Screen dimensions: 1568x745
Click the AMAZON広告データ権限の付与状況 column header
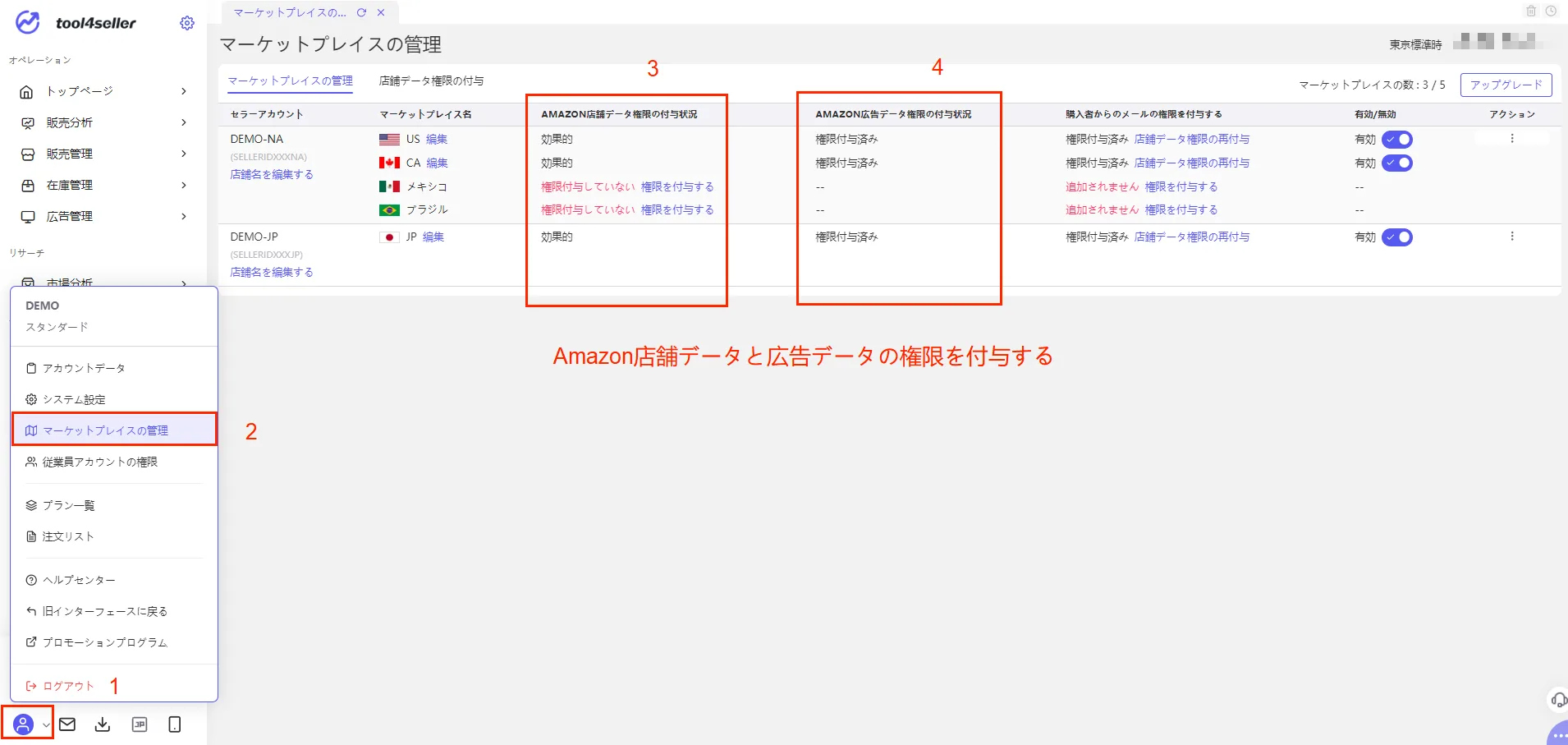coord(893,114)
